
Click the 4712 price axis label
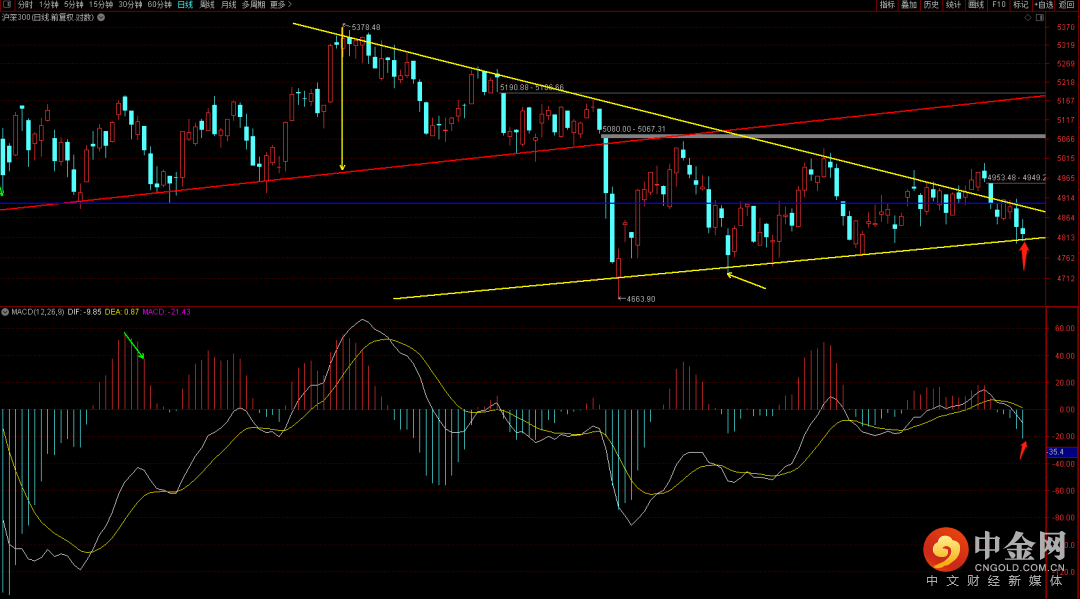1066,279
